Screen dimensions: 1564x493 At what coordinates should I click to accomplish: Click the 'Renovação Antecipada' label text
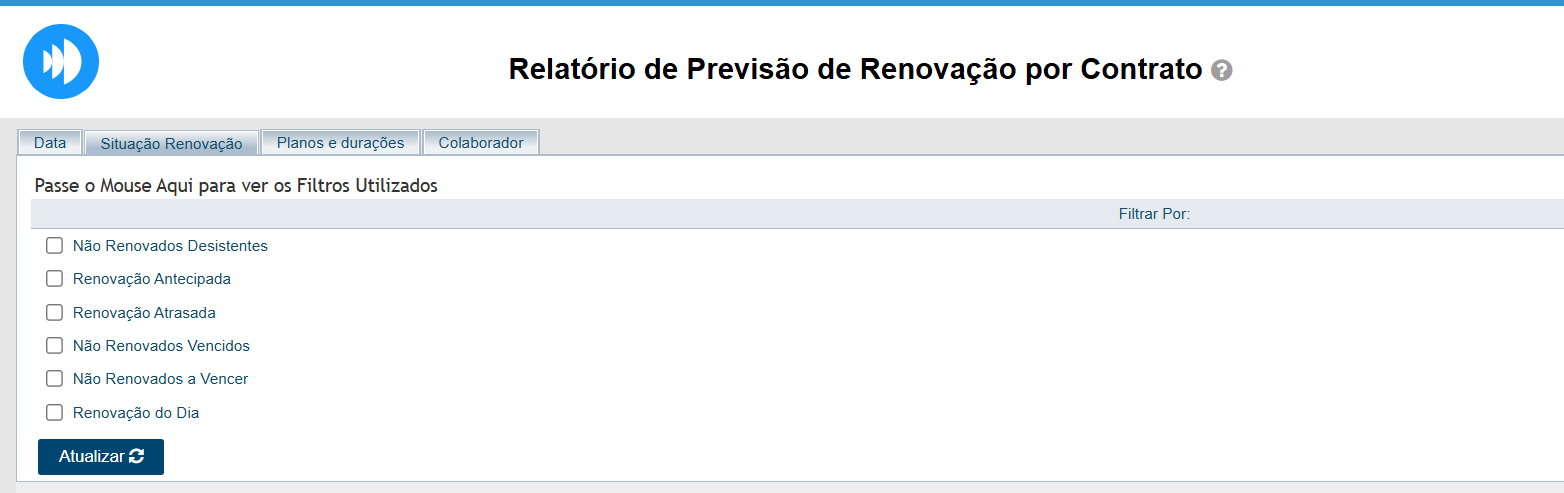[x=152, y=279]
